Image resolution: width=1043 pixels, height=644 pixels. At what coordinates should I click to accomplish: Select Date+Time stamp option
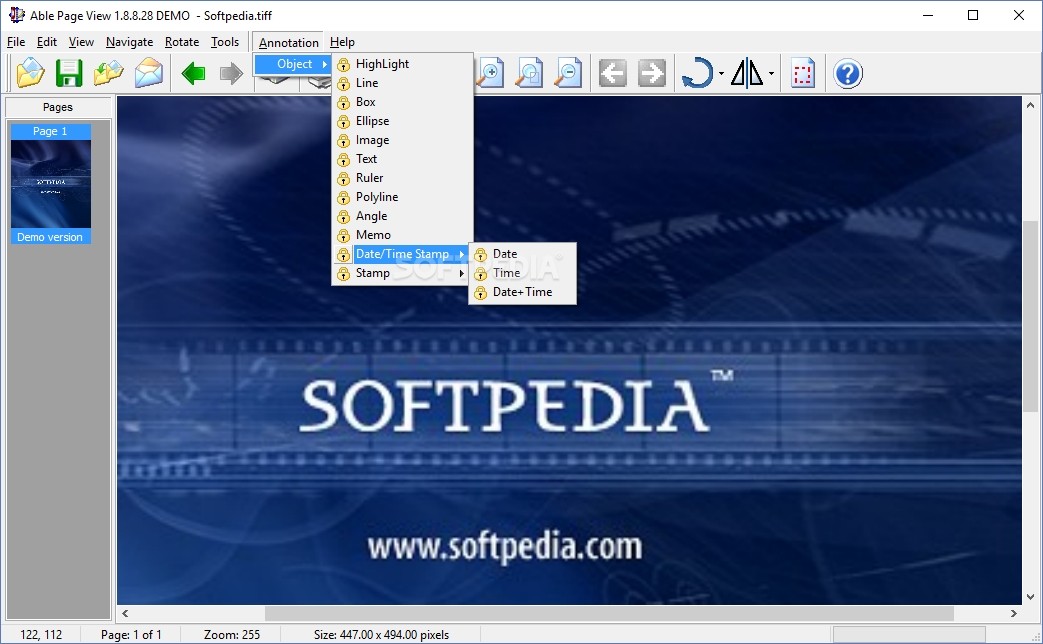[x=522, y=292]
